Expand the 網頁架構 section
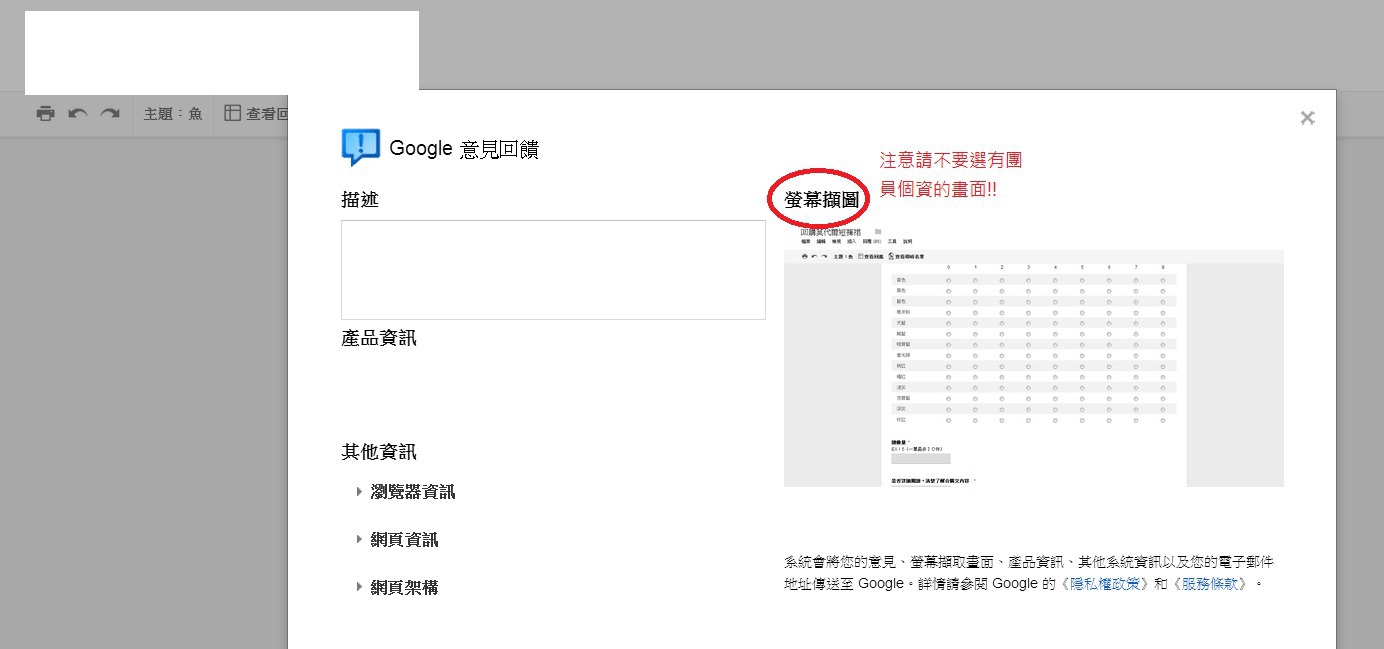 [x=397, y=587]
